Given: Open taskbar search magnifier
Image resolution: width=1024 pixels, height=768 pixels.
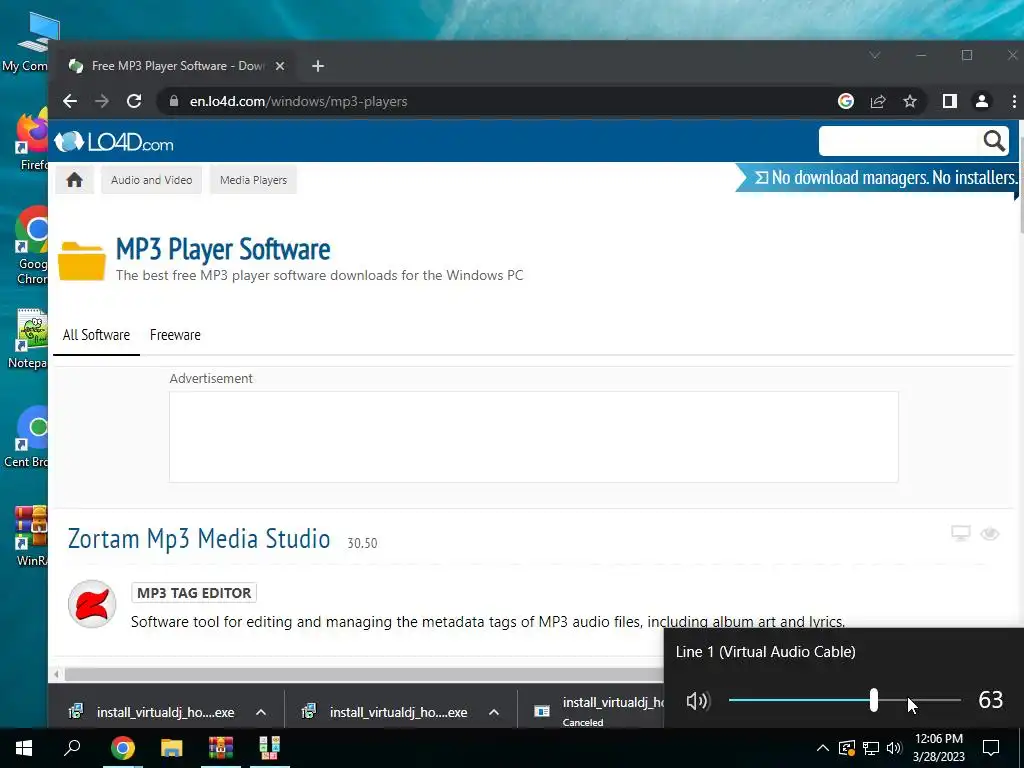Looking at the screenshot, I should pos(72,748).
